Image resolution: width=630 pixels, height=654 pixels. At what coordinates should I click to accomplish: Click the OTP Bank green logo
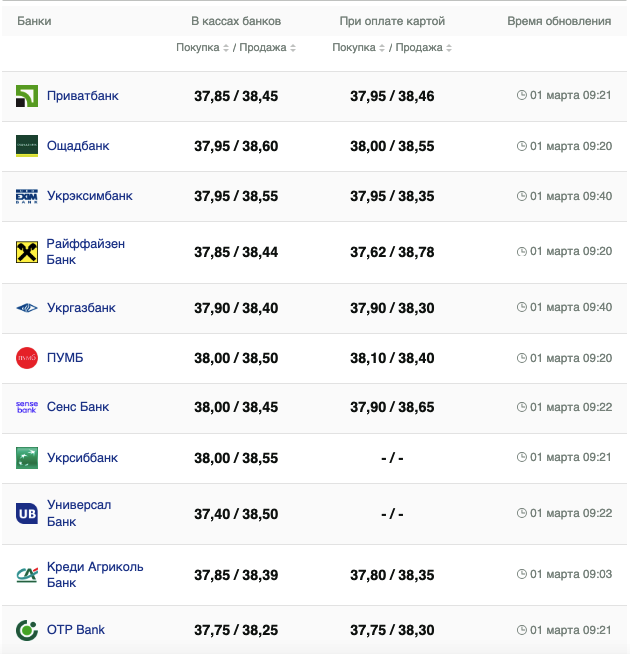[x=27, y=630]
